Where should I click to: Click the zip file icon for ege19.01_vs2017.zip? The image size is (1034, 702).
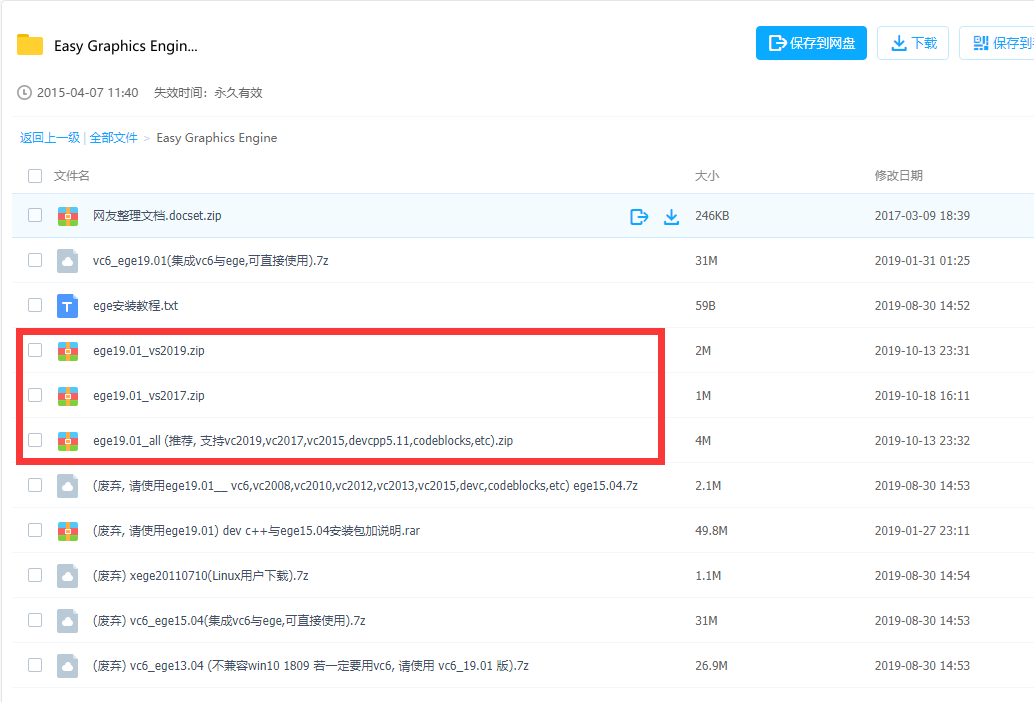point(67,395)
